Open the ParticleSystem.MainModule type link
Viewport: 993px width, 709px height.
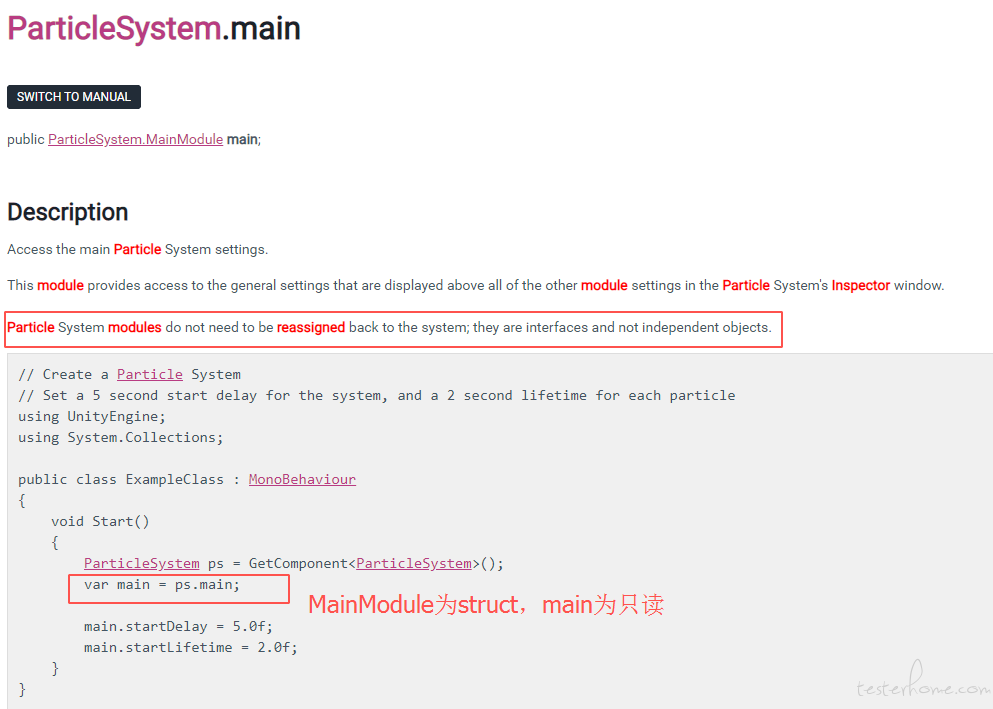[x=136, y=139]
